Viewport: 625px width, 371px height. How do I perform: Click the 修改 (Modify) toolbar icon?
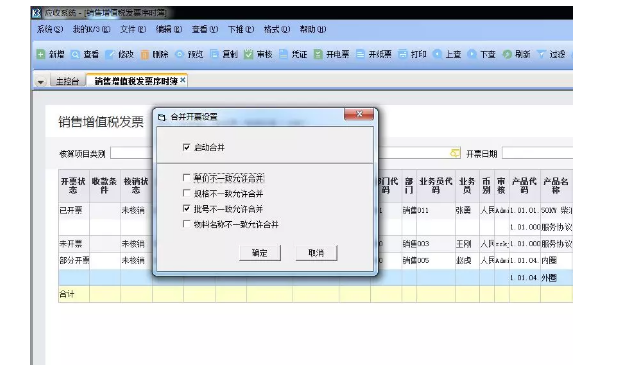pyautogui.click(x=110, y=54)
